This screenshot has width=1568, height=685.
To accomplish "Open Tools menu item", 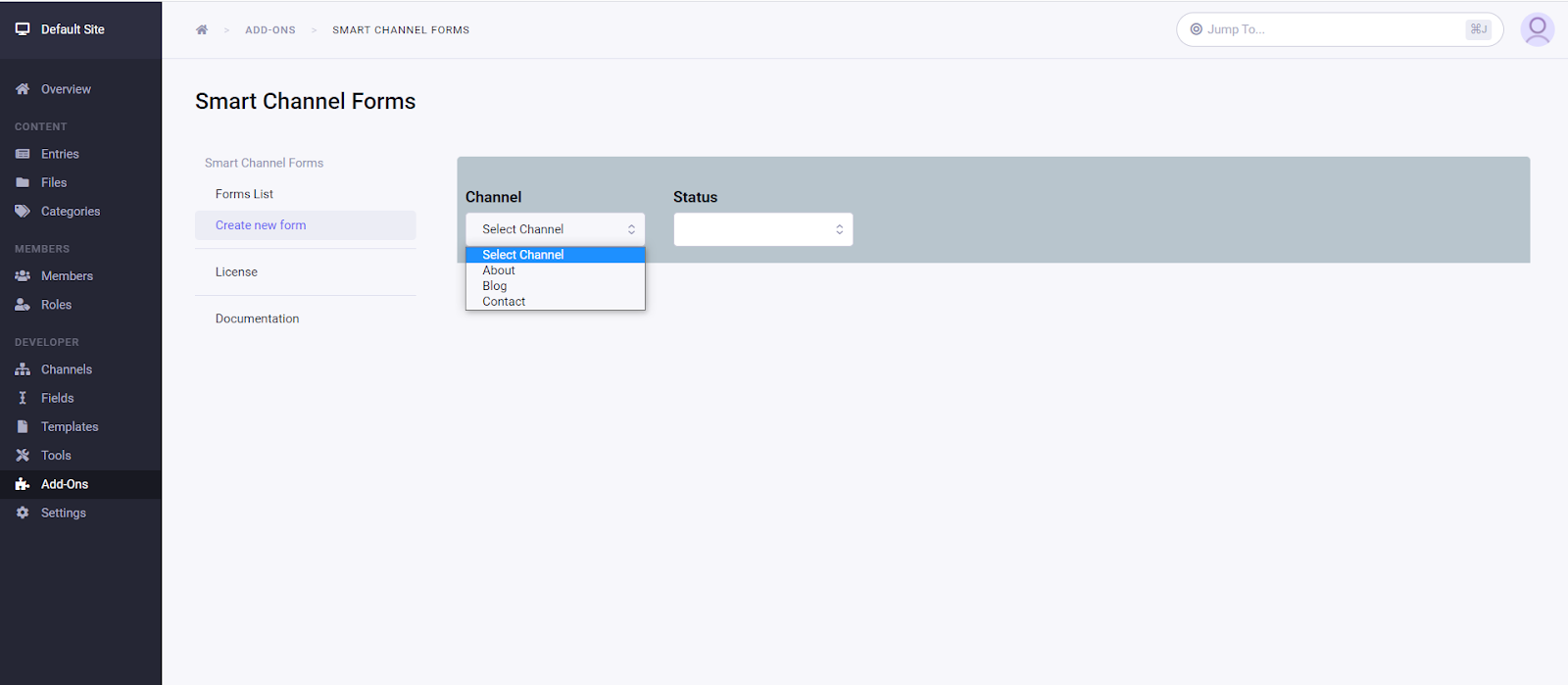I will point(56,456).
